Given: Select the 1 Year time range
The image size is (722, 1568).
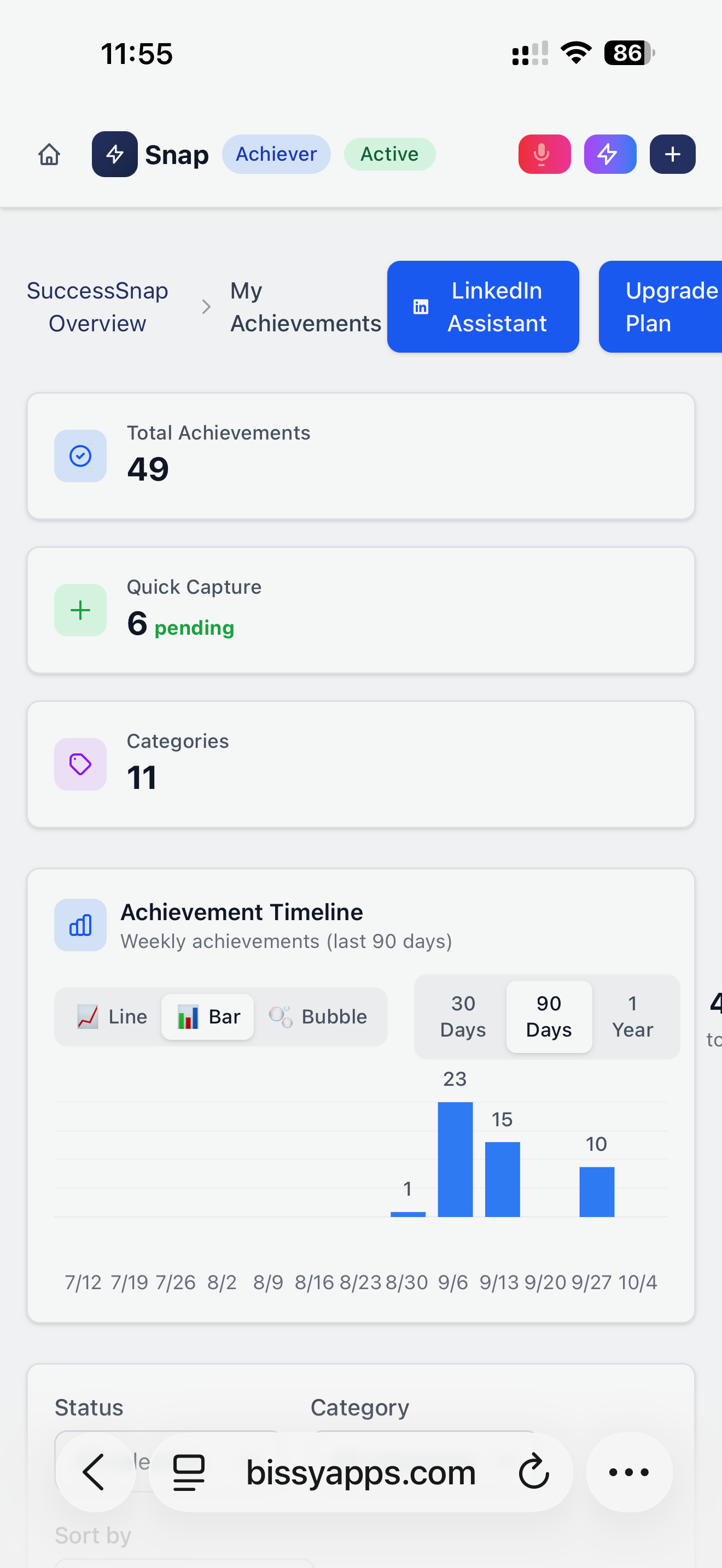Looking at the screenshot, I should tap(632, 1016).
